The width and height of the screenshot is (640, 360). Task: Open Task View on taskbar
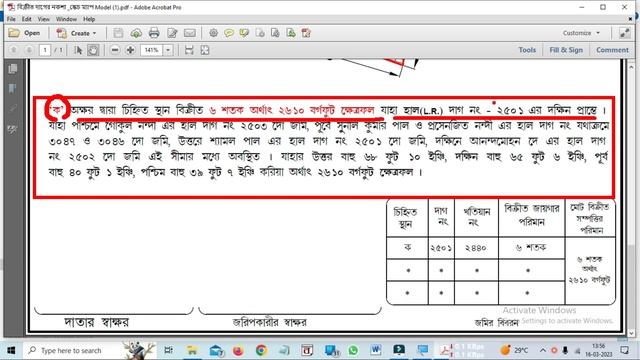click(168, 350)
